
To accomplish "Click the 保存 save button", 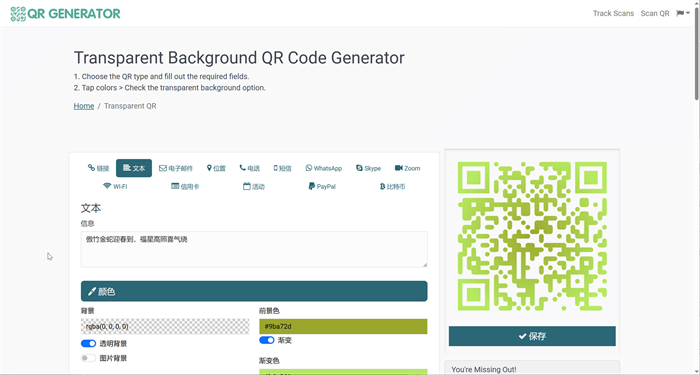I will (x=532, y=336).
